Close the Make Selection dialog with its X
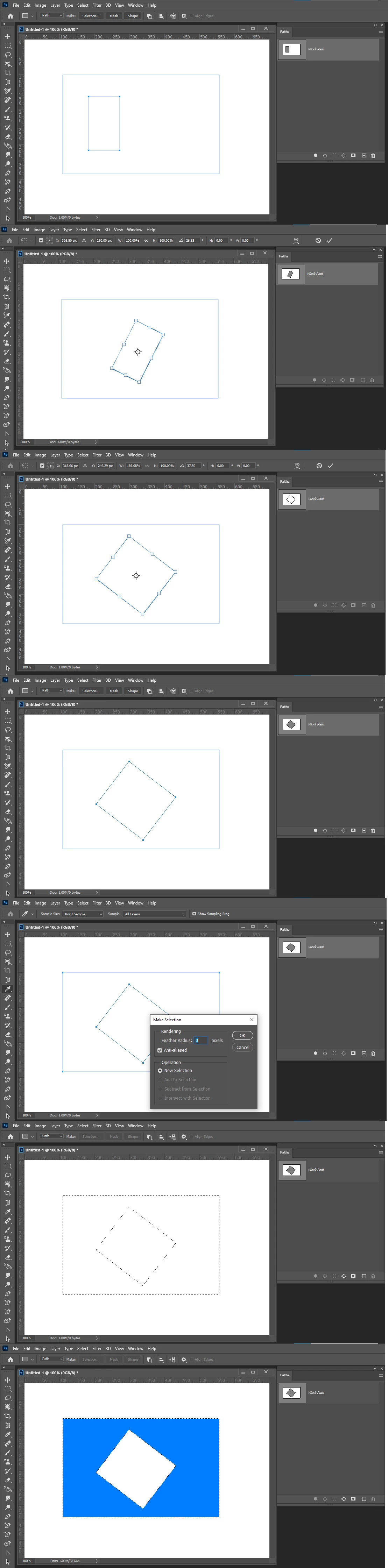The width and height of the screenshot is (388, 1568). (252, 1020)
